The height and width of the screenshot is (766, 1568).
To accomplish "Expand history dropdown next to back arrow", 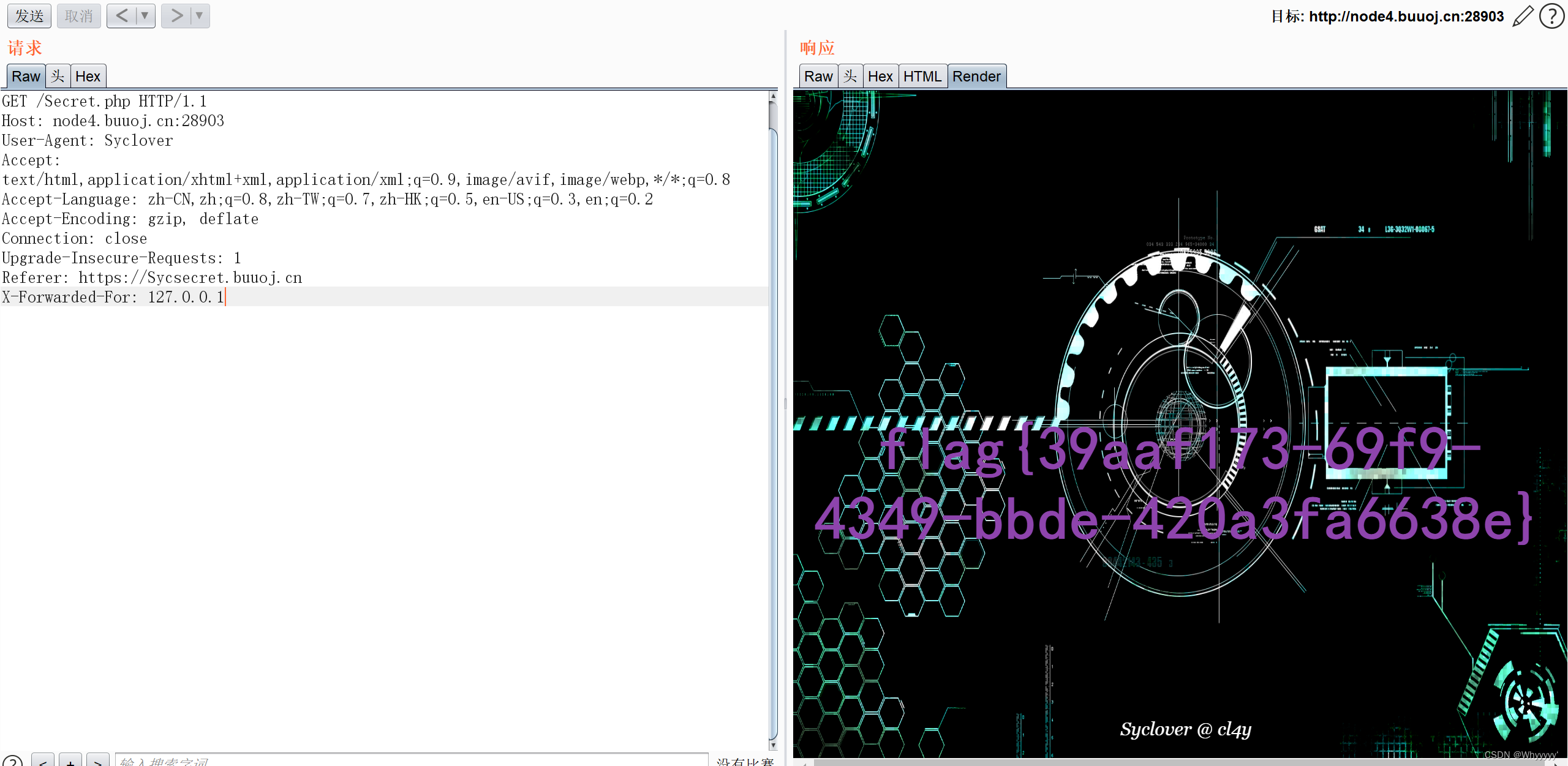I will [x=145, y=16].
